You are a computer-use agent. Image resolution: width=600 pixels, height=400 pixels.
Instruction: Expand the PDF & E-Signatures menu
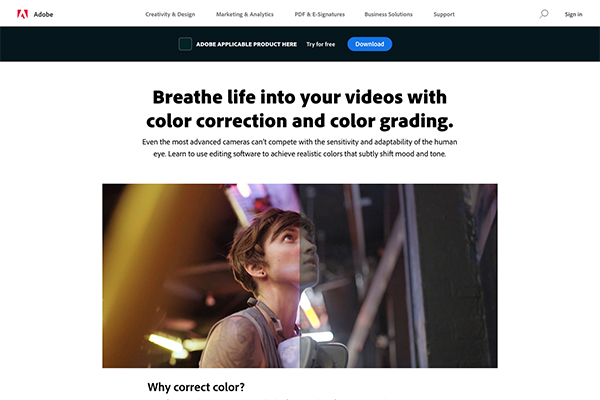click(320, 14)
